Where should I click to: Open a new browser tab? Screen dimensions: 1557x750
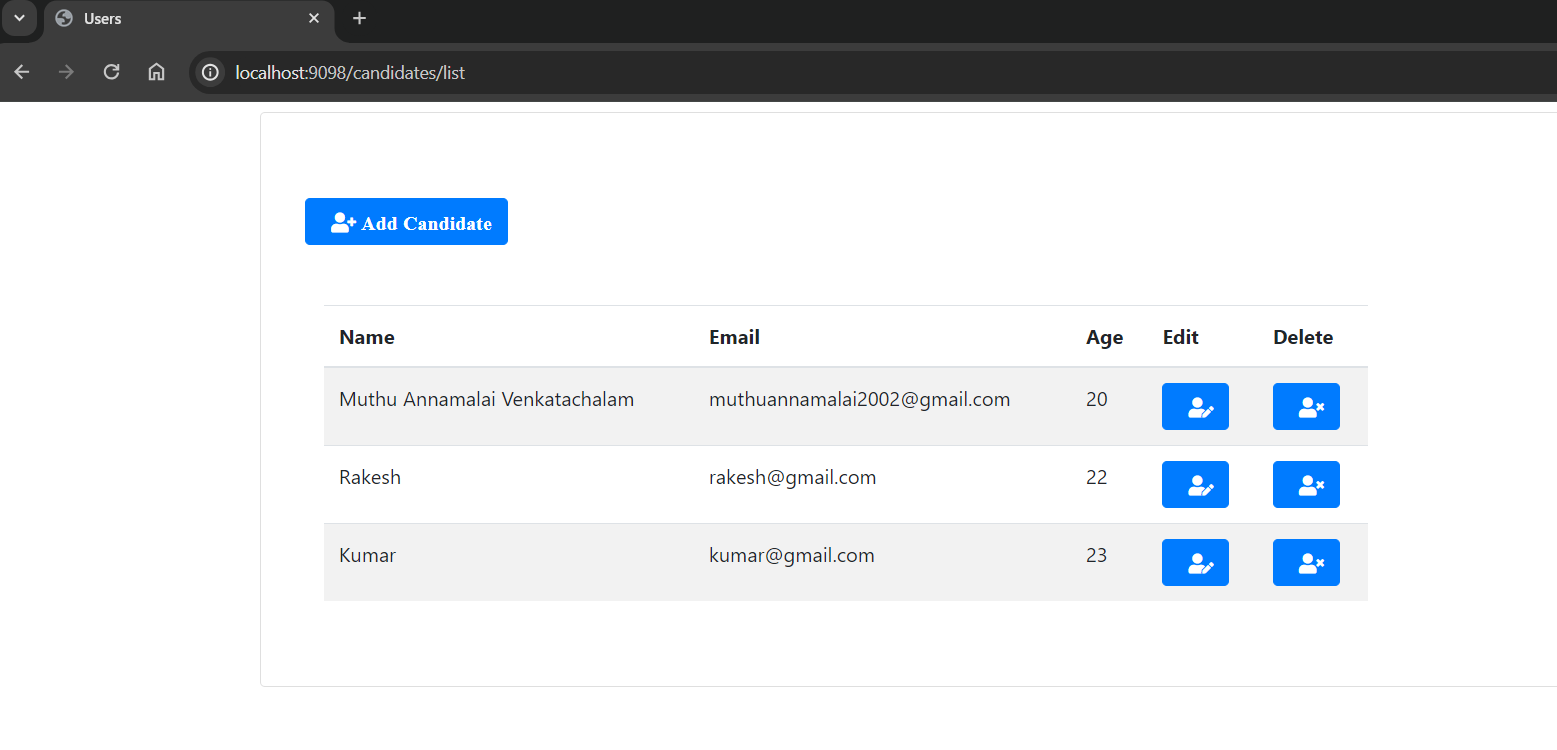pyautogui.click(x=360, y=18)
